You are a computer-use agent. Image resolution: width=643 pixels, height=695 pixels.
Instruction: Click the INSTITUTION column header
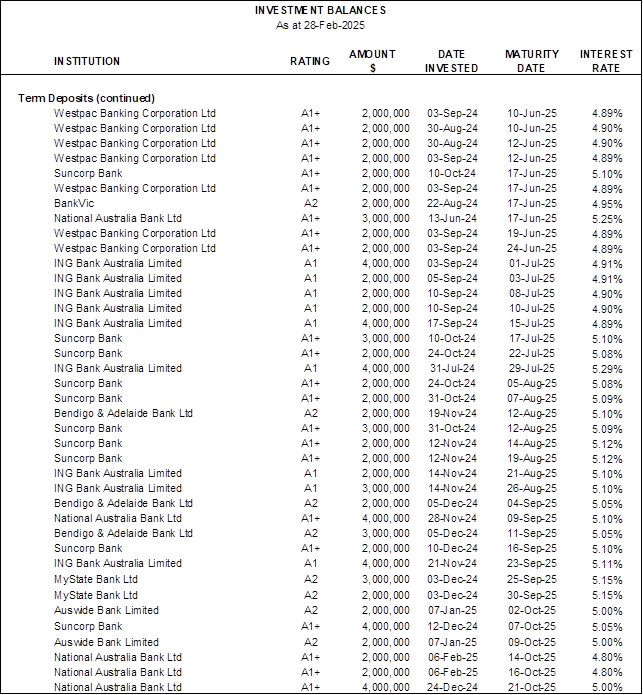click(87, 61)
